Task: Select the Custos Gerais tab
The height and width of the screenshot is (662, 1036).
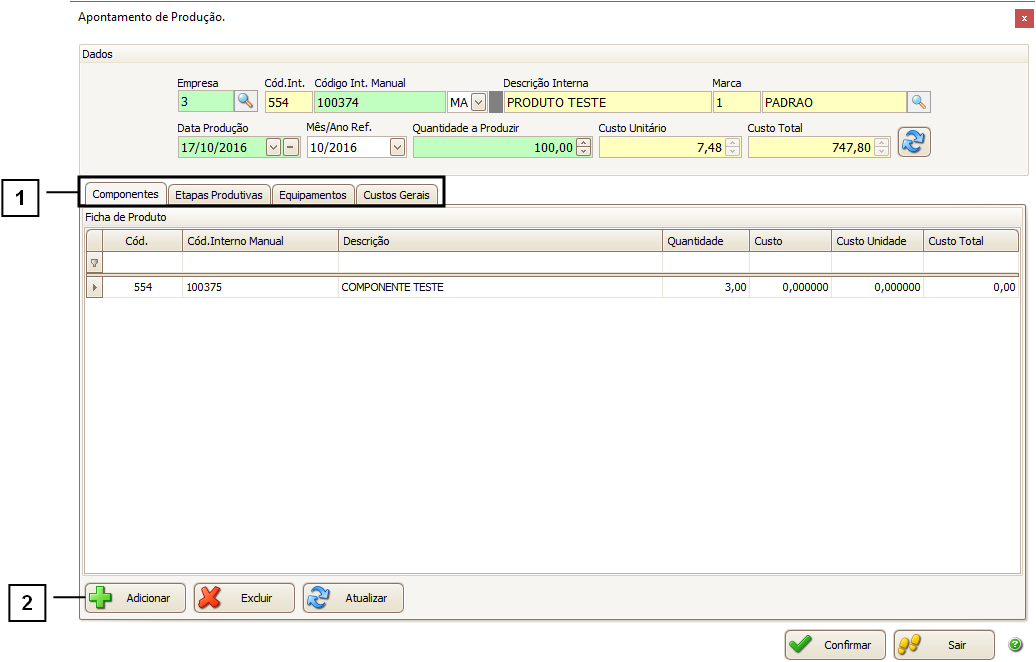Action: [x=396, y=195]
